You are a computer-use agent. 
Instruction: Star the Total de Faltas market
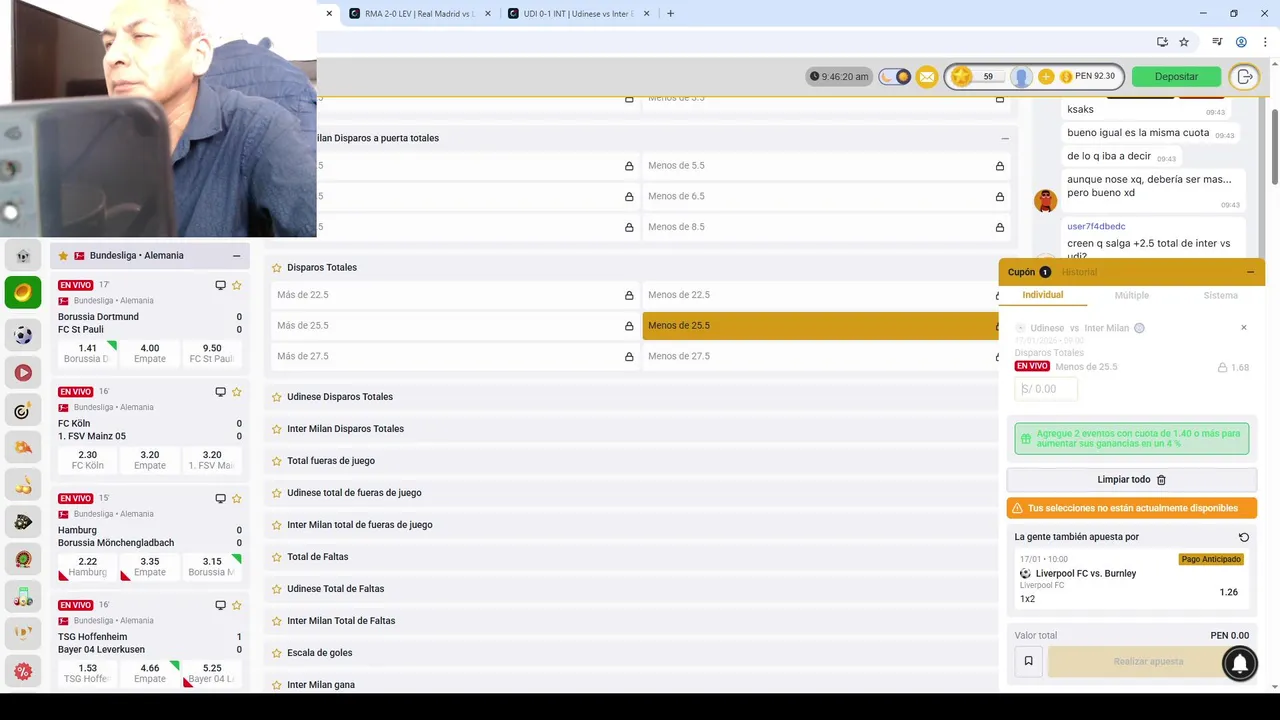[x=277, y=557]
